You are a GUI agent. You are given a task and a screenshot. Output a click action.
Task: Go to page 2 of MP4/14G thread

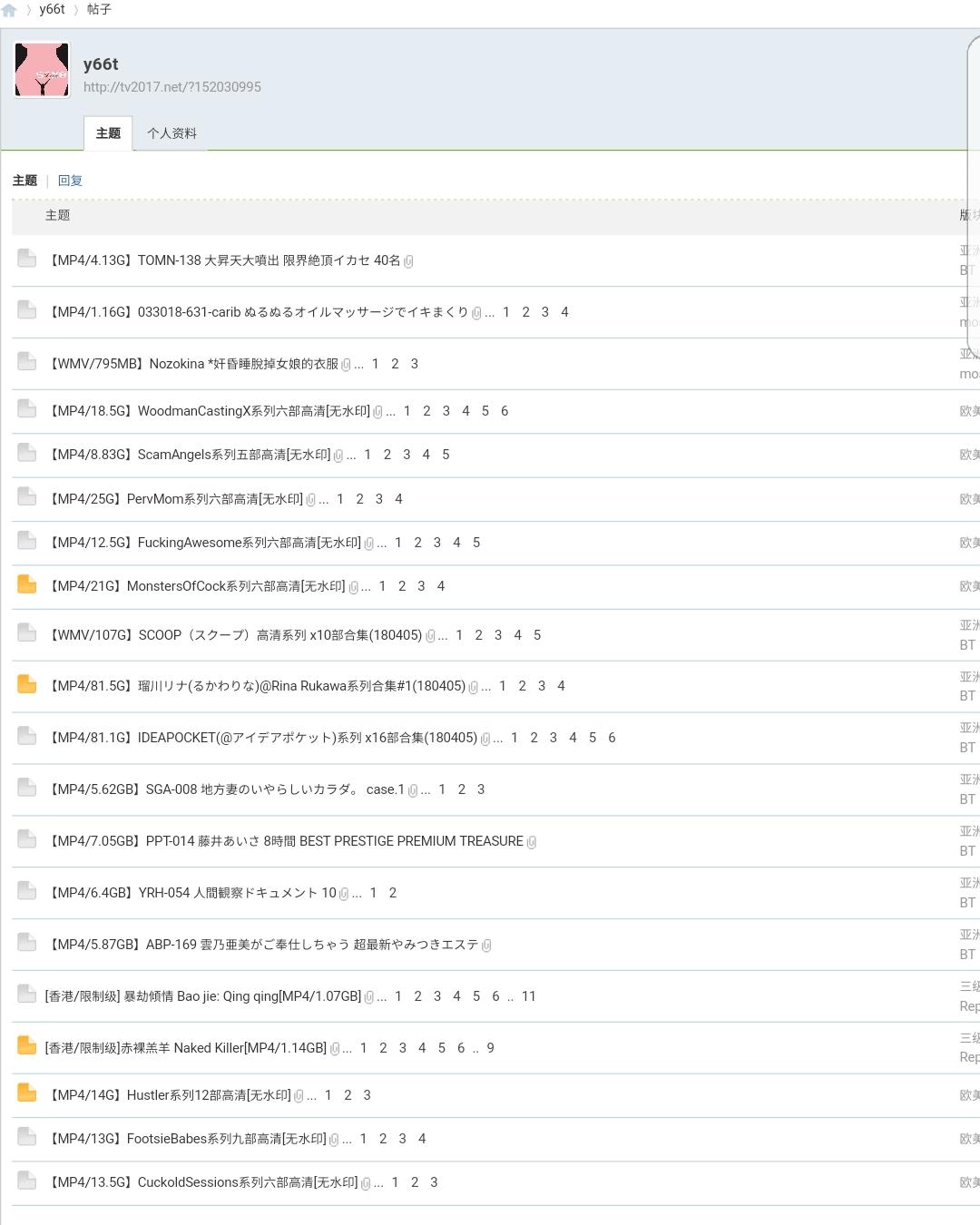[x=348, y=1095]
